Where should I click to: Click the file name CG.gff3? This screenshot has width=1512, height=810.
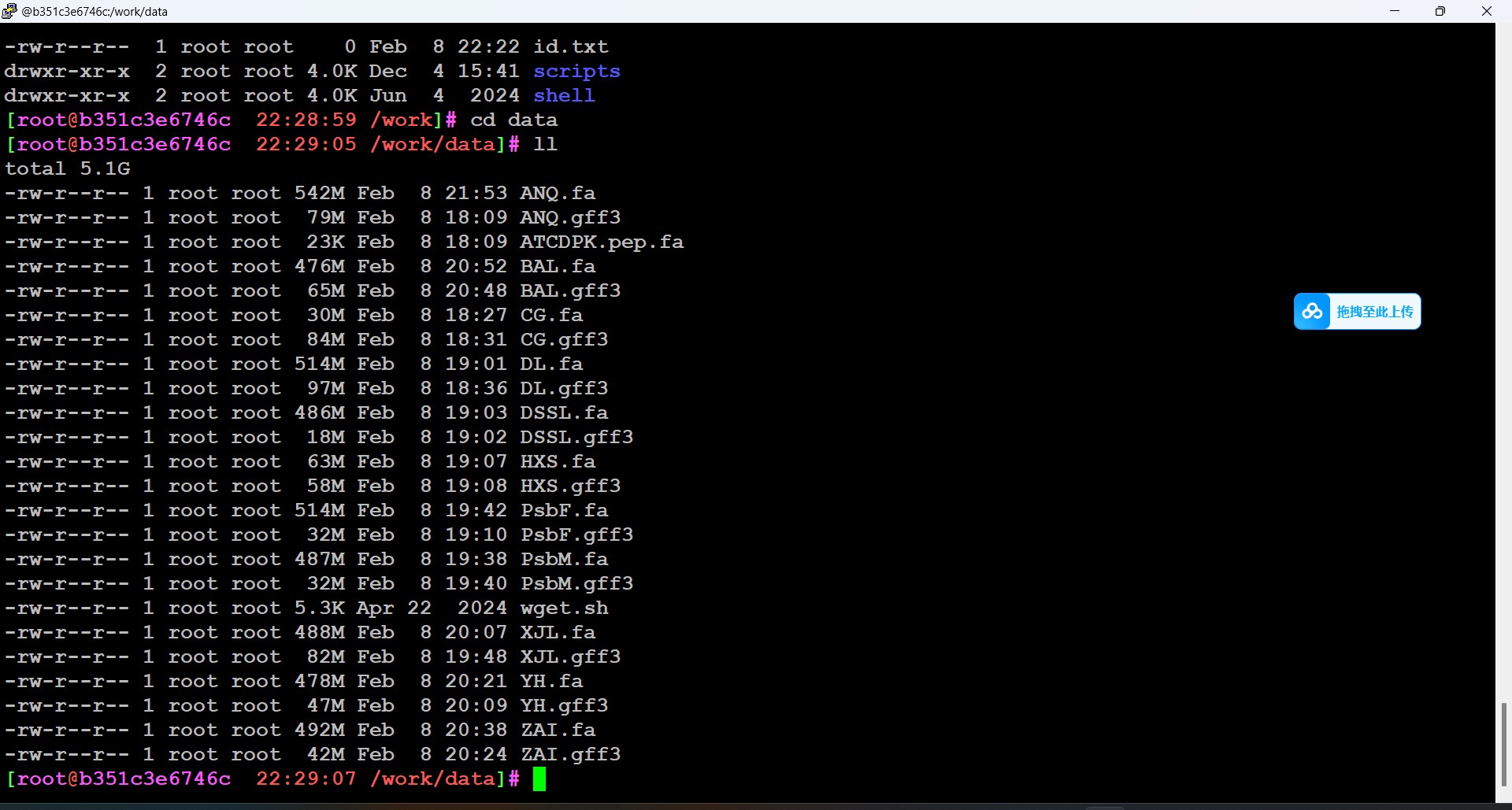(x=564, y=340)
